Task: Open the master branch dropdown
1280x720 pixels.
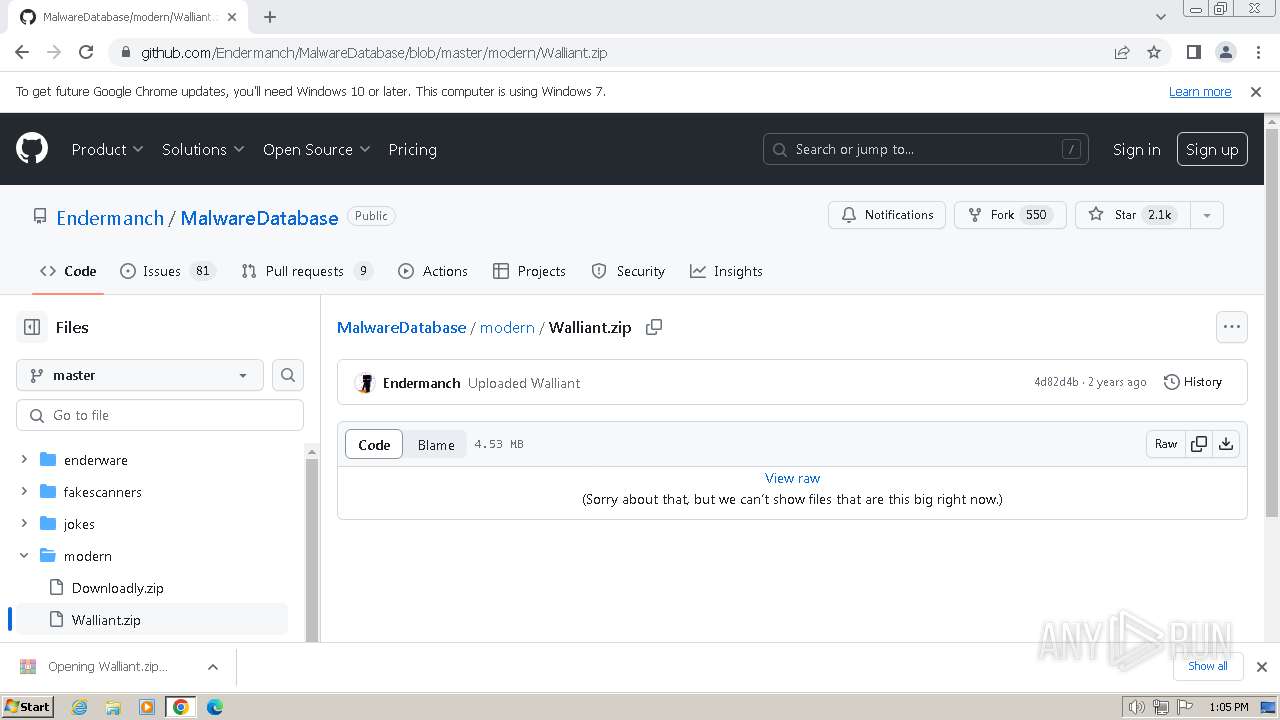Action: pyautogui.click(x=140, y=375)
